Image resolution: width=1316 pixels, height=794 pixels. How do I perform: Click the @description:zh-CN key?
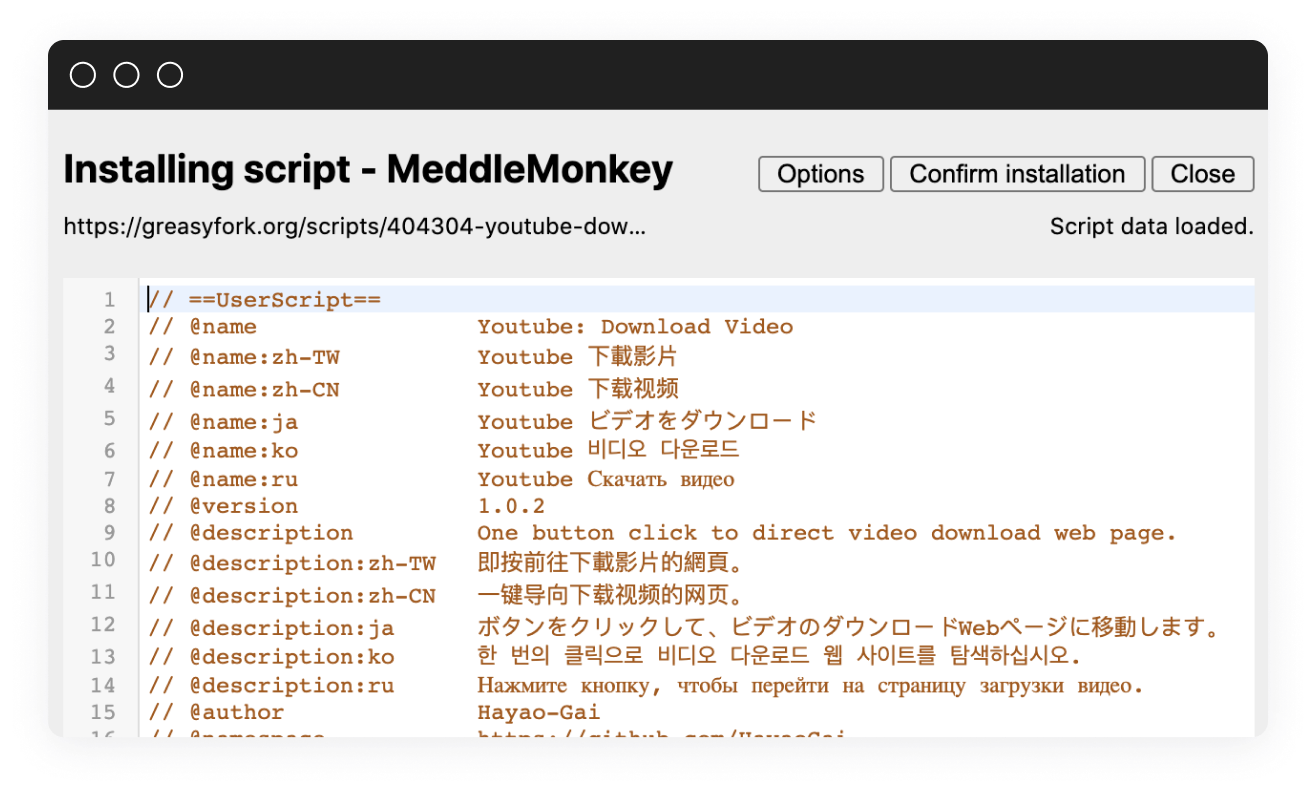tap(313, 596)
